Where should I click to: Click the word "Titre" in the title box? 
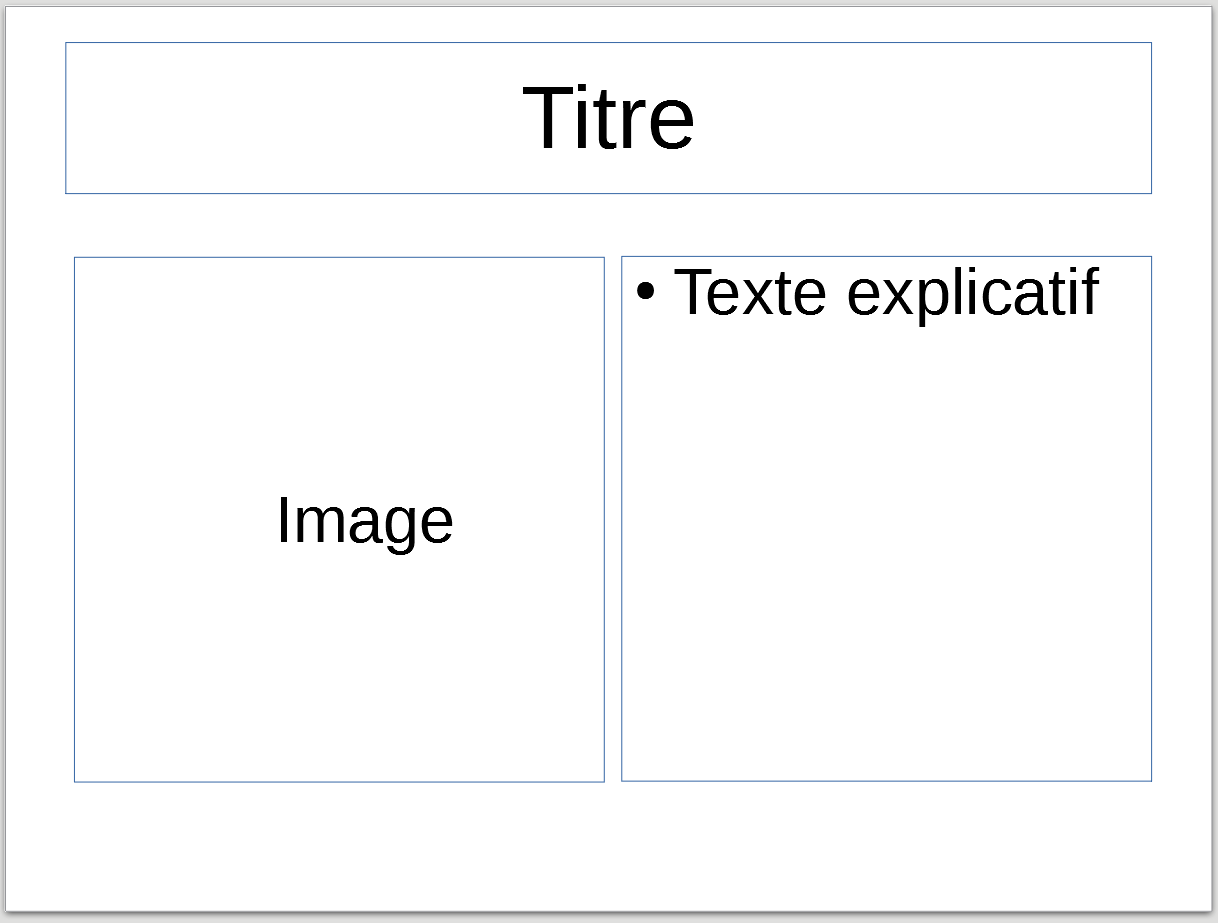[608, 118]
